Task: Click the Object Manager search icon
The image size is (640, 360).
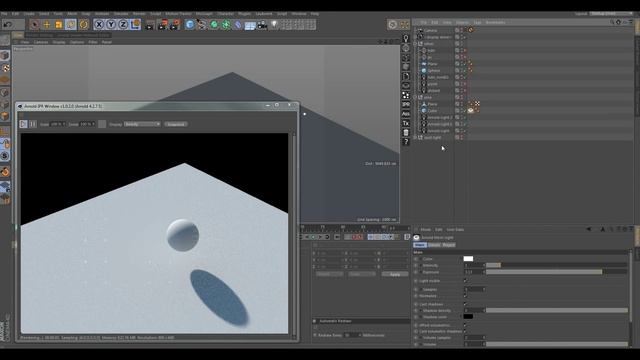Action: (x=612, y=22)
